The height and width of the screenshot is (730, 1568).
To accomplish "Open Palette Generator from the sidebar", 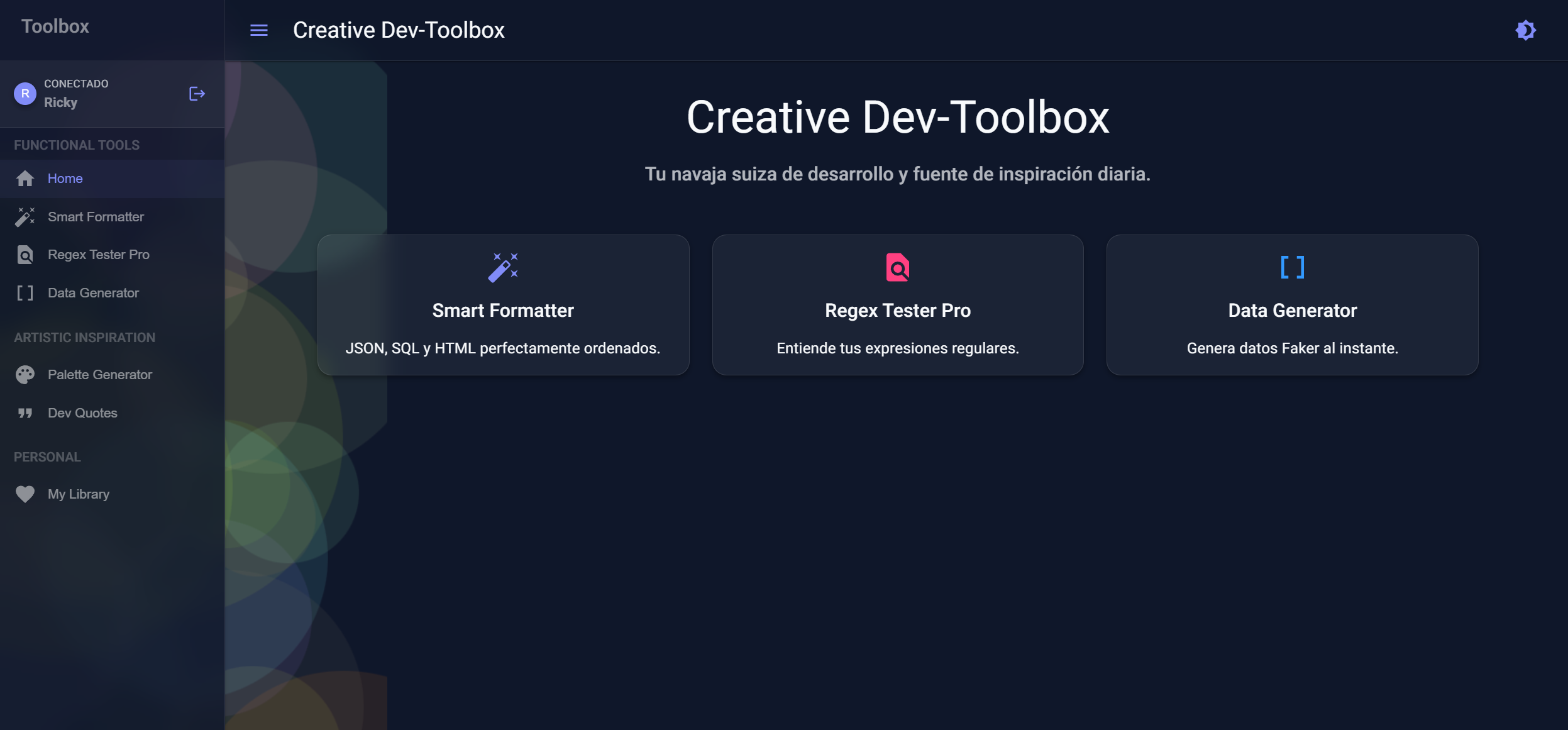I will click(x=112, y=375).
